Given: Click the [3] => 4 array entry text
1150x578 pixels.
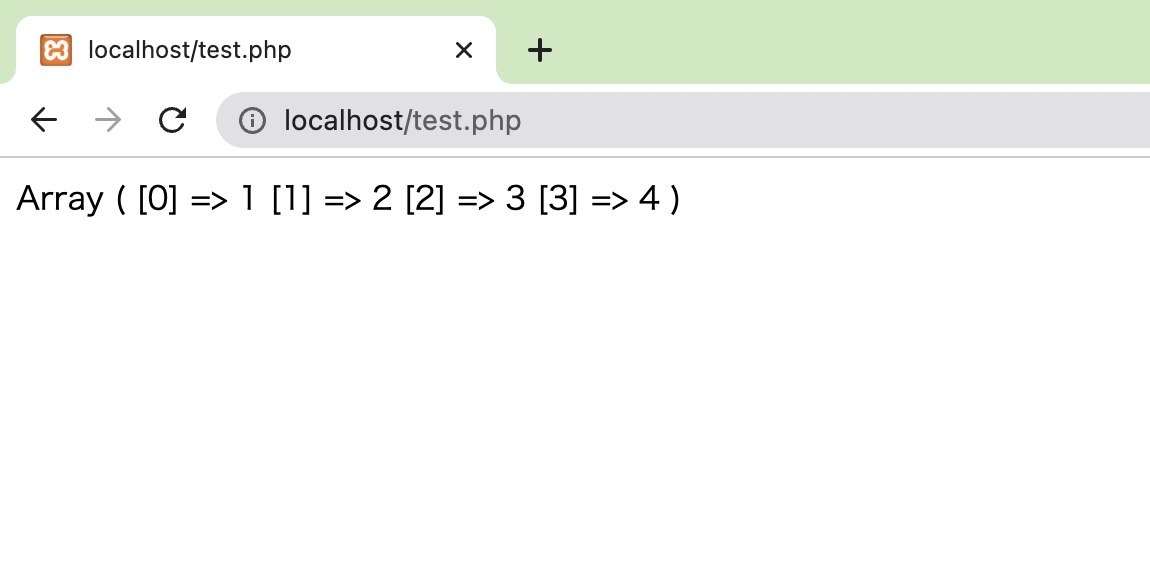Looking at the screenshot, I should (599, 198).
